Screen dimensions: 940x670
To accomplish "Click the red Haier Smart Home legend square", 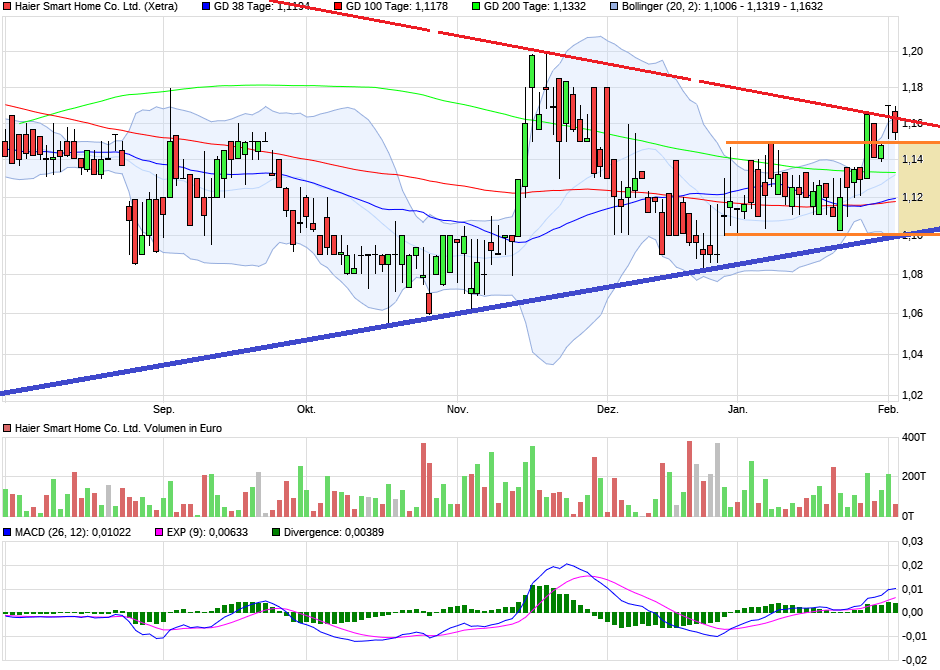I will pyautogui.click(x=8, y=6).
